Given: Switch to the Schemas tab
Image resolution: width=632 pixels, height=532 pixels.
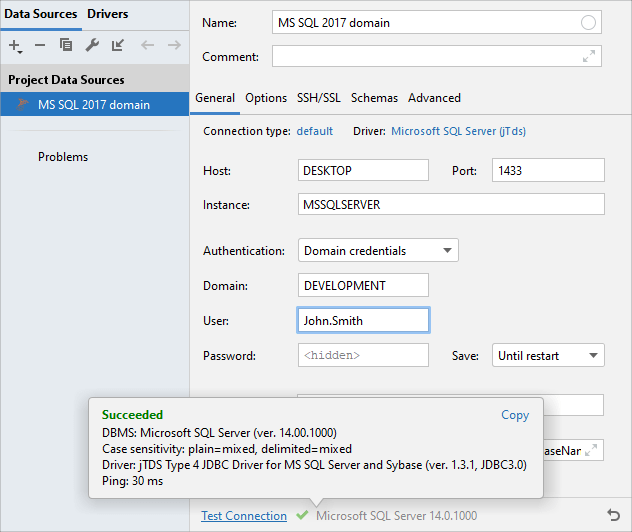Looking at the screenshot, I should coord(374,98).
